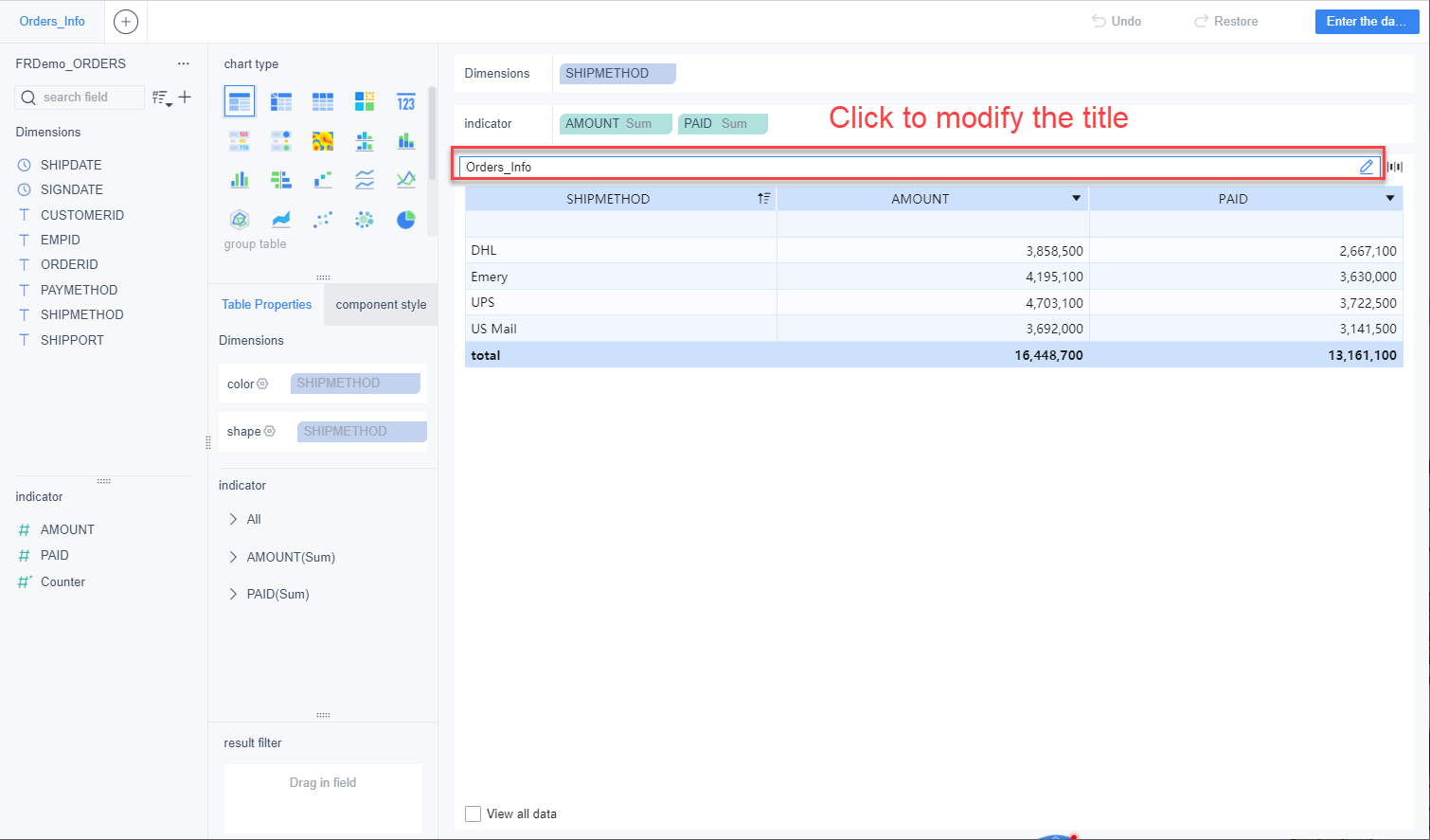
Task: Open the shape settings gear
Action: [x=270, y=431]
